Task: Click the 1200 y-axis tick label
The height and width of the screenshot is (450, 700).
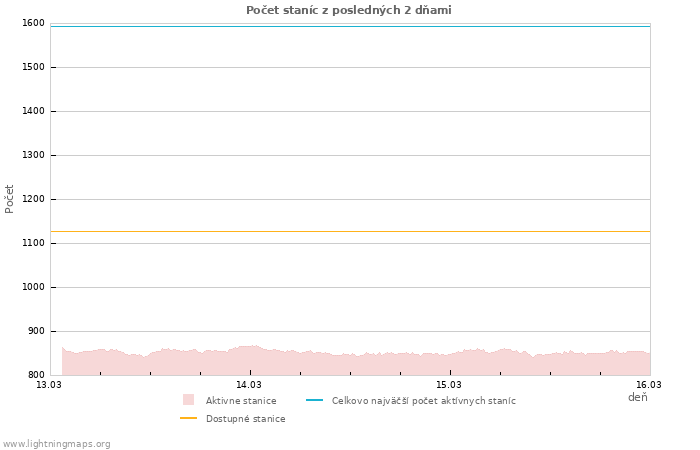Action: pyautogui.click(x=33, y=199)
